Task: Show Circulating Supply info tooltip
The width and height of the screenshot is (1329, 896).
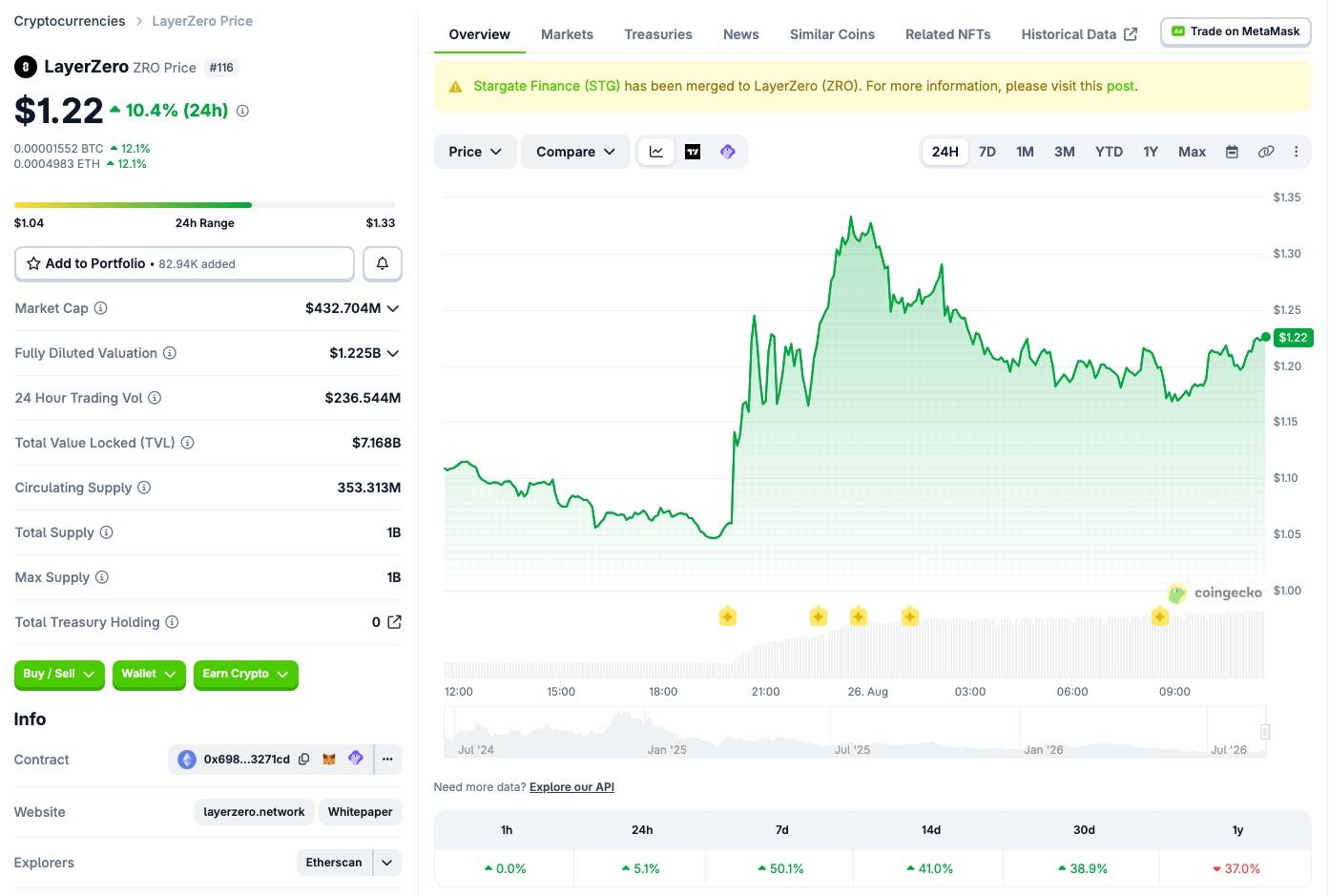Action: coord(144,488)
